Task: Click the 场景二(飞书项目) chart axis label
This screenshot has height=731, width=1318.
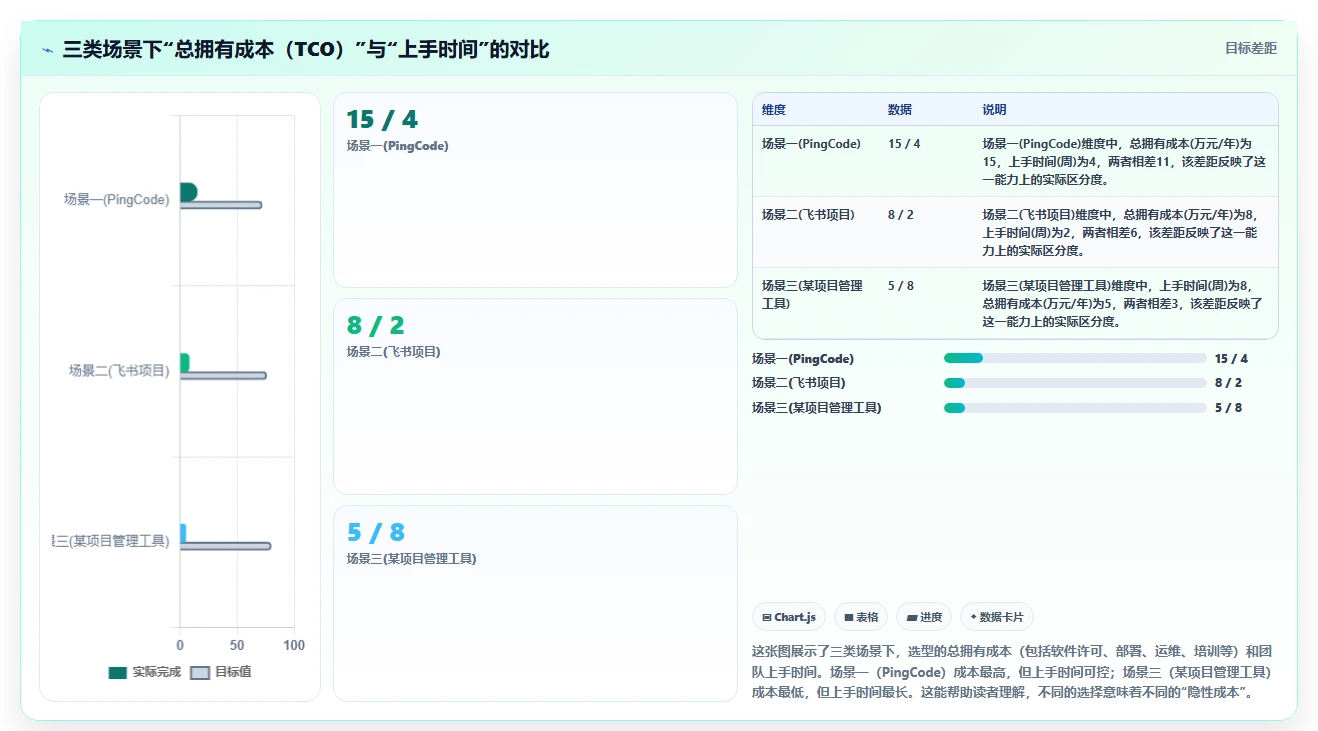Action: pyautogui.click(x=119, y=371)
